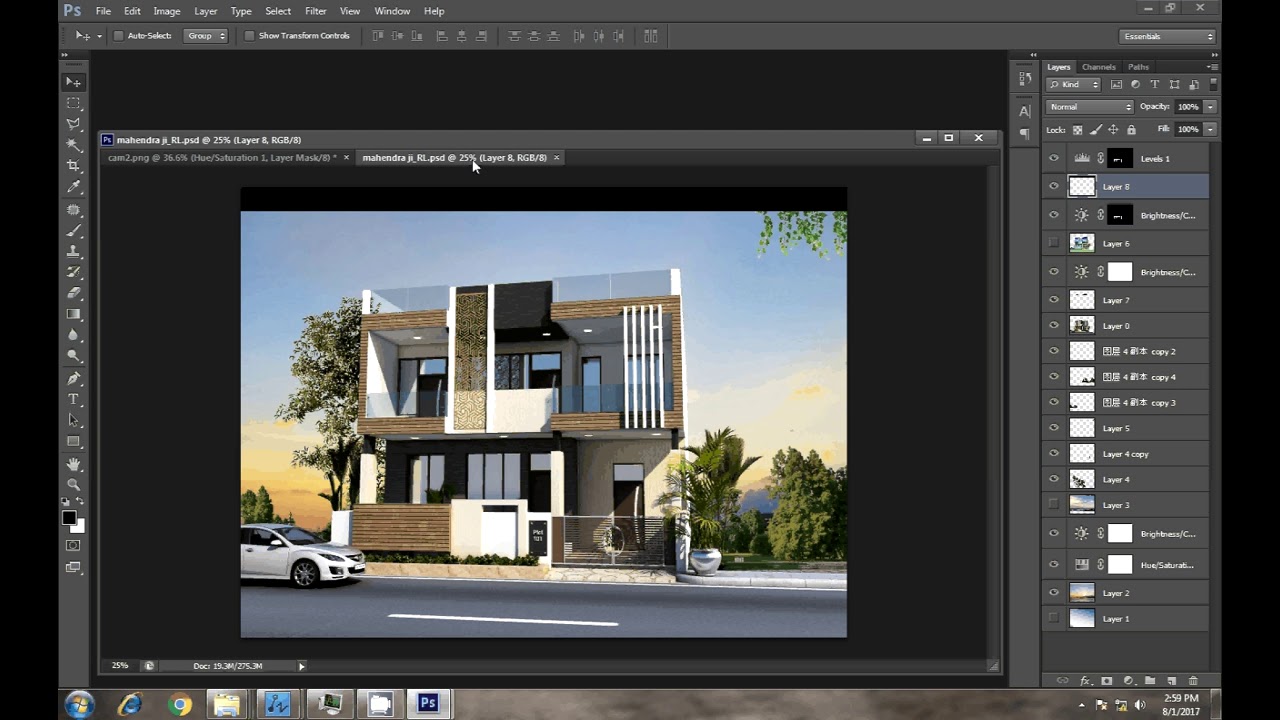Viewport: 1280px width, 720px height.
Task: Pick the Type tool
Action: [x=73, y=399]
